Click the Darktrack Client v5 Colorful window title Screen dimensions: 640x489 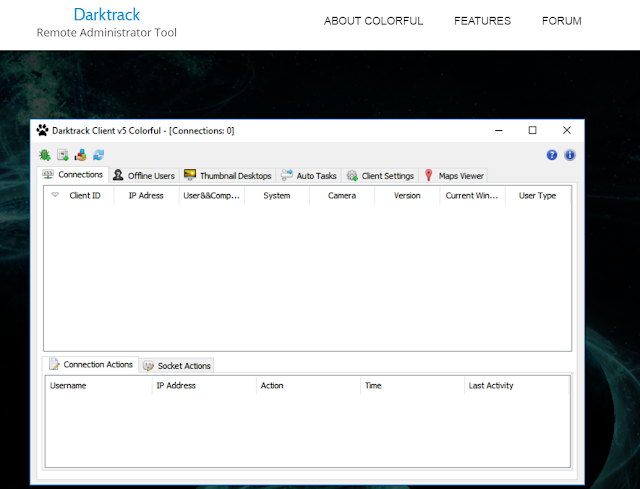tap(143, 131)
